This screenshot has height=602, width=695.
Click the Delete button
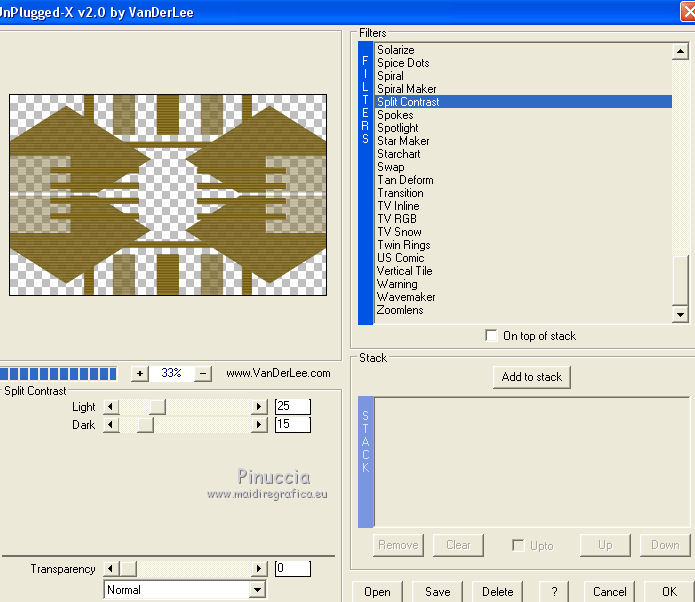[497, 592]
